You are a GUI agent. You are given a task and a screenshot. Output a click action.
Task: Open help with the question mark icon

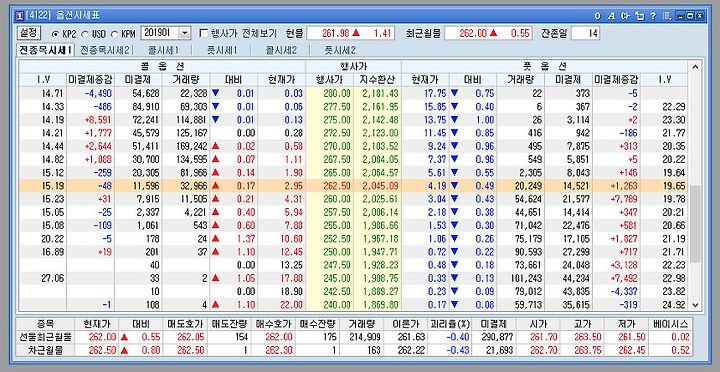click(652, 17)
